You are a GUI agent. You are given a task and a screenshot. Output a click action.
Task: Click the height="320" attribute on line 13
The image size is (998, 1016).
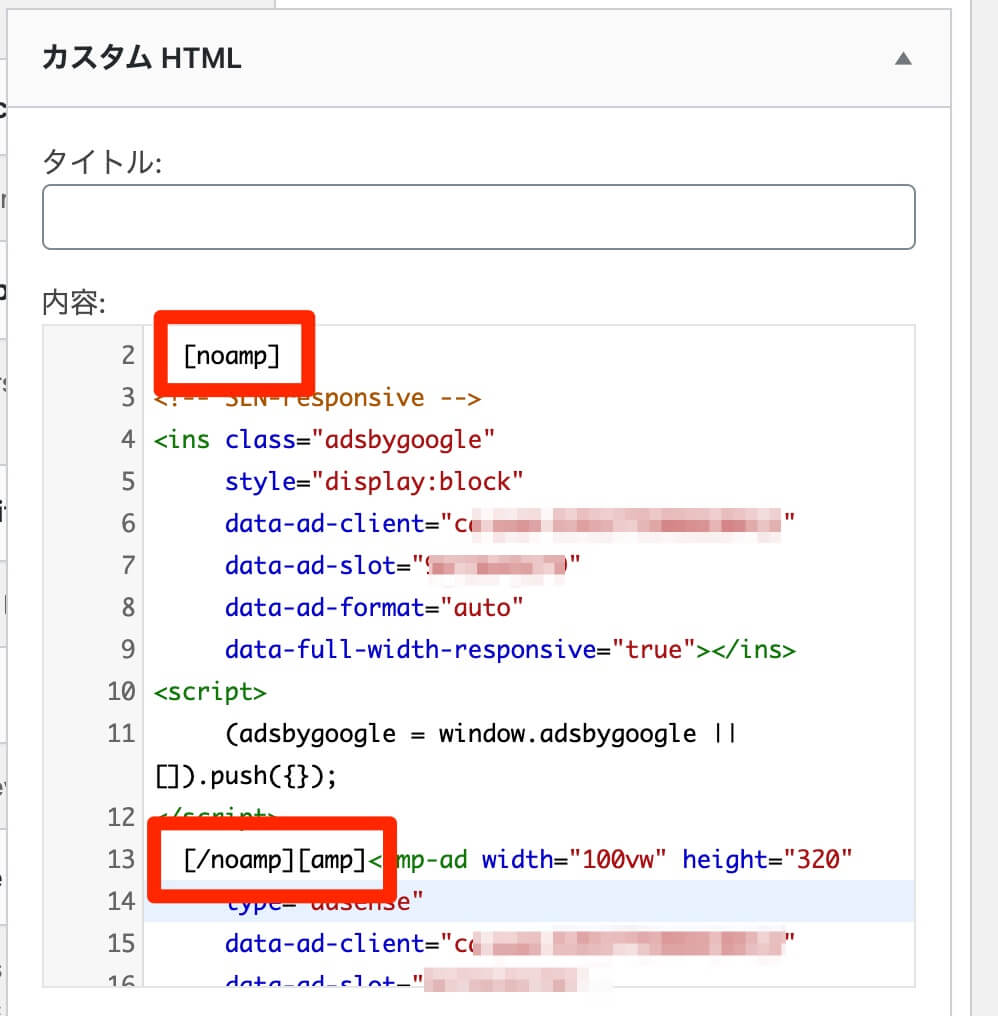coord(767,860)
